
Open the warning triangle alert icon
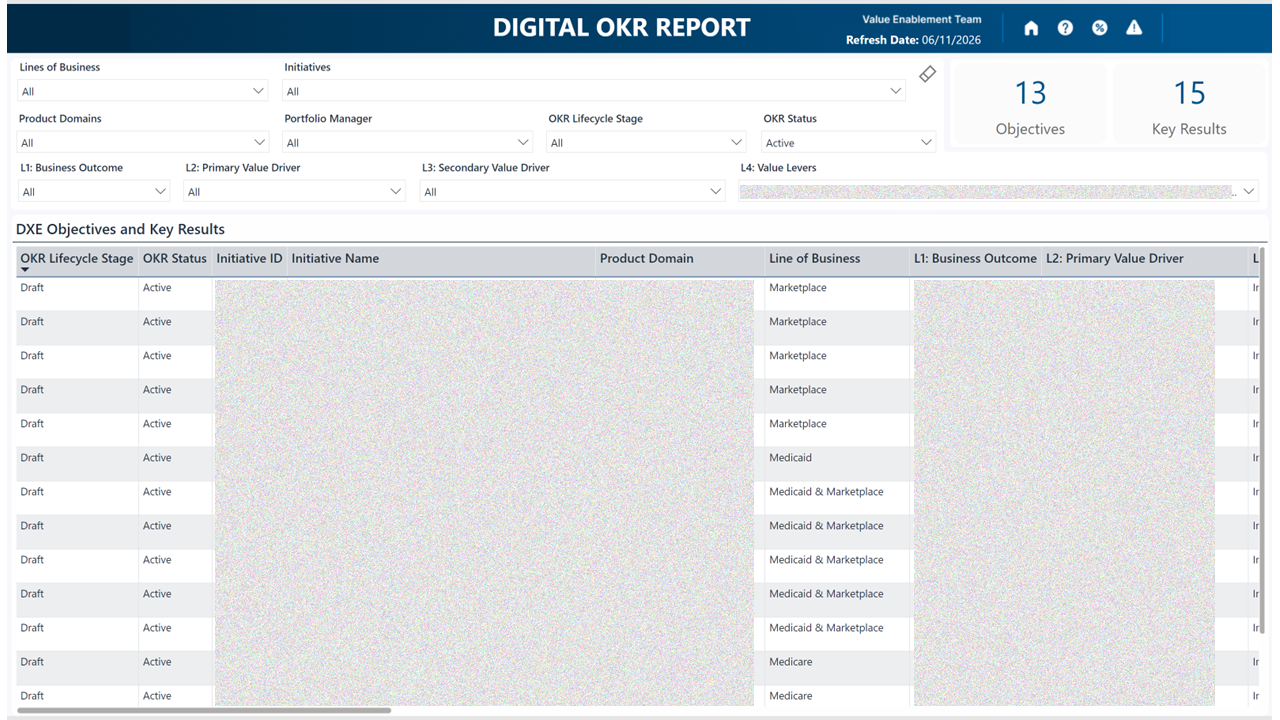pyautogui.click(x=1134, y=28)
